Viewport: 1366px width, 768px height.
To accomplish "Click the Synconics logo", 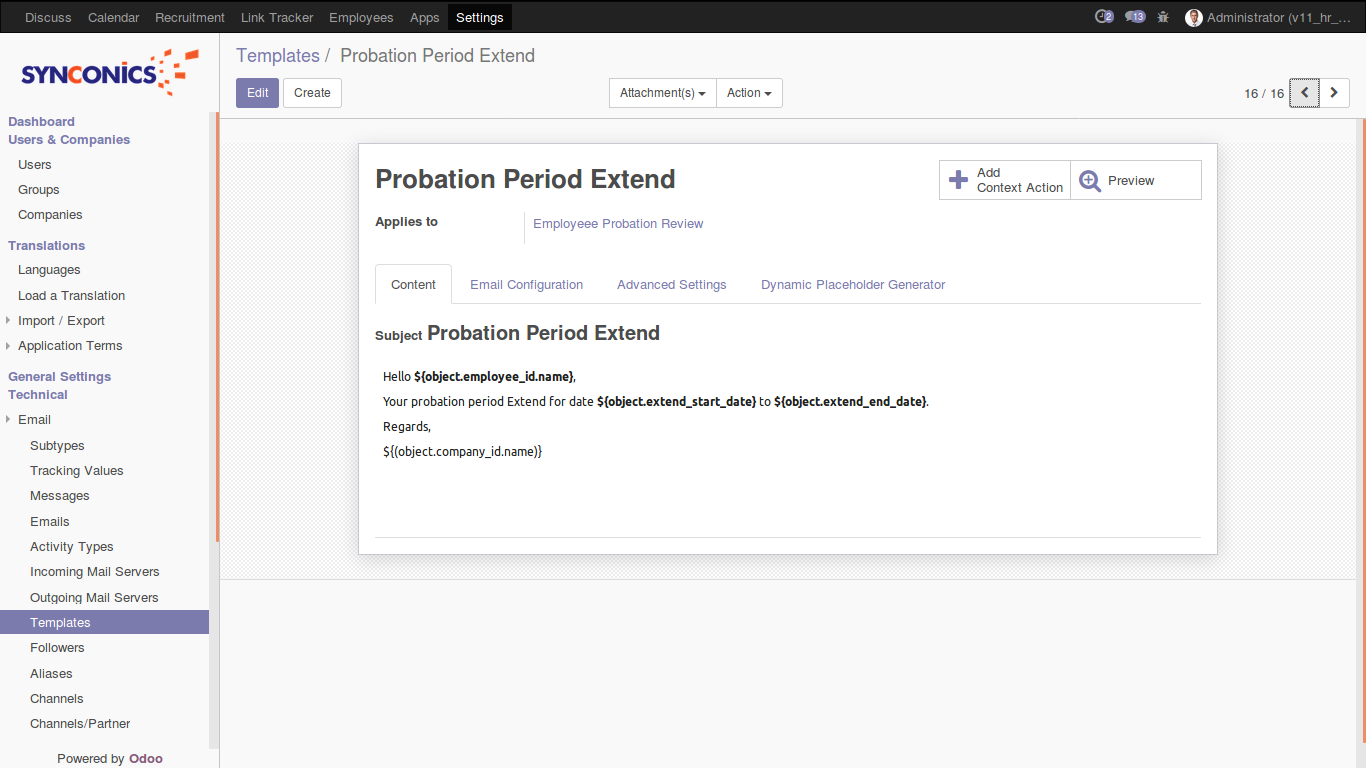I will click(109, 73).
